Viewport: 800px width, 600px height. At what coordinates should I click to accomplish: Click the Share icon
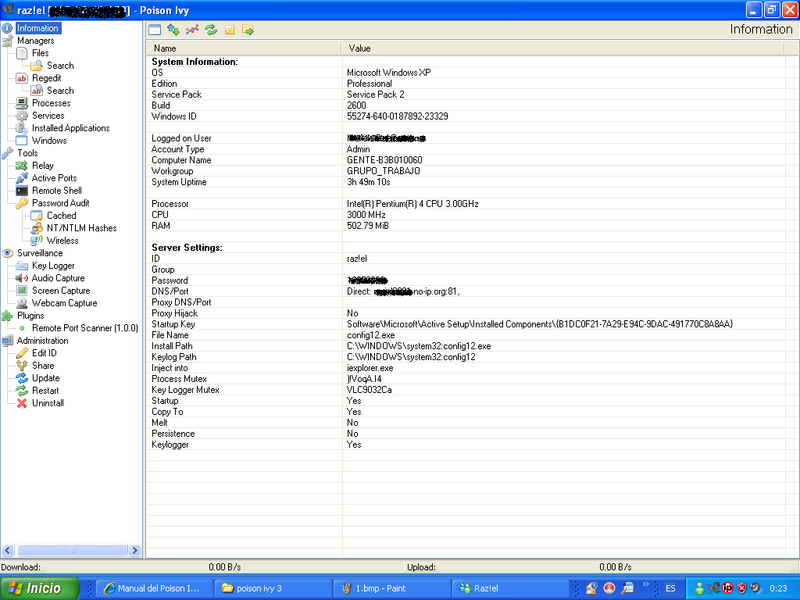(x=21, y=366)
